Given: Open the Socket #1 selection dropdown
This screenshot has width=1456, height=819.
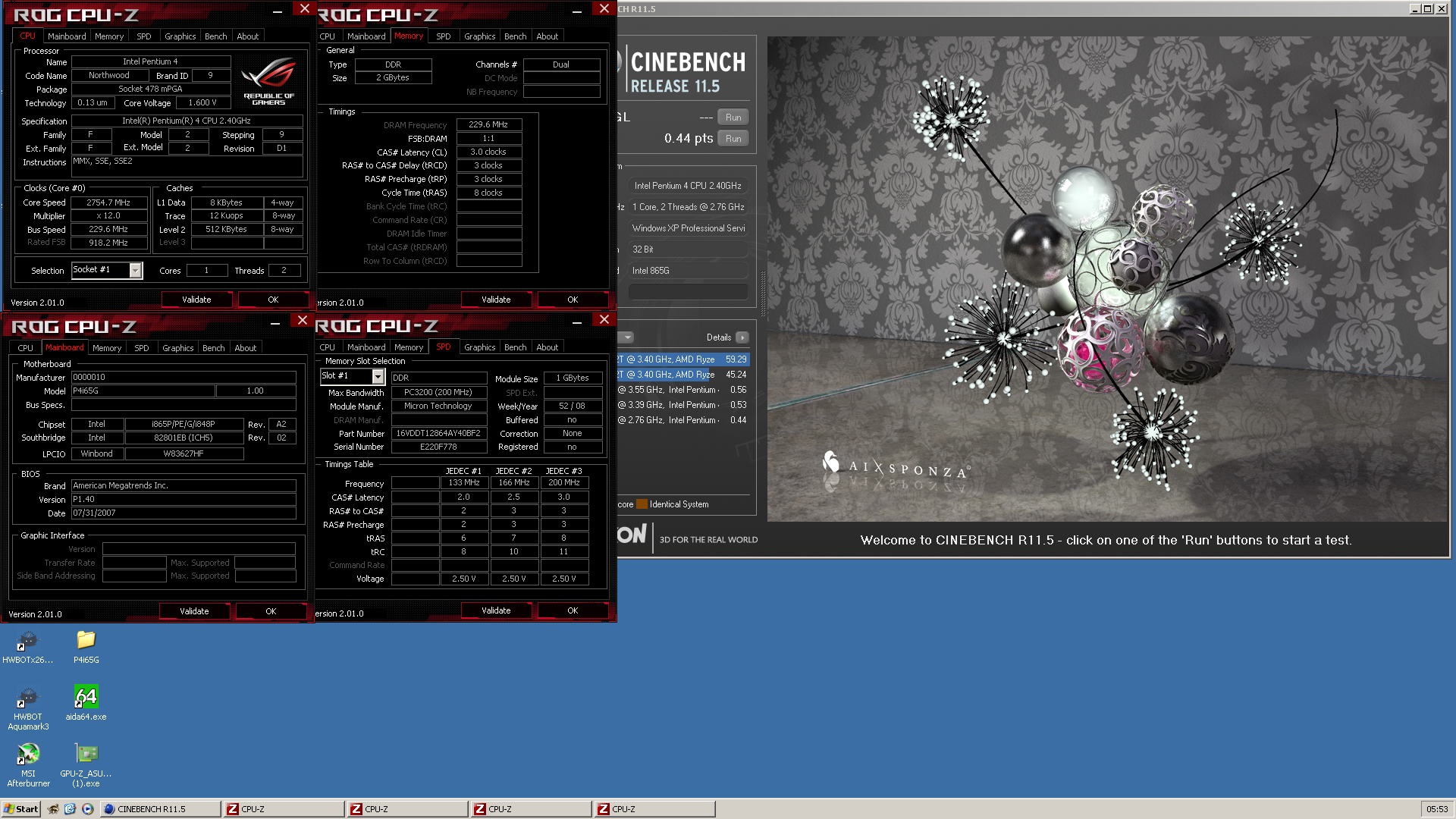Looking at the screenshot, I should (x=136, y=271).
